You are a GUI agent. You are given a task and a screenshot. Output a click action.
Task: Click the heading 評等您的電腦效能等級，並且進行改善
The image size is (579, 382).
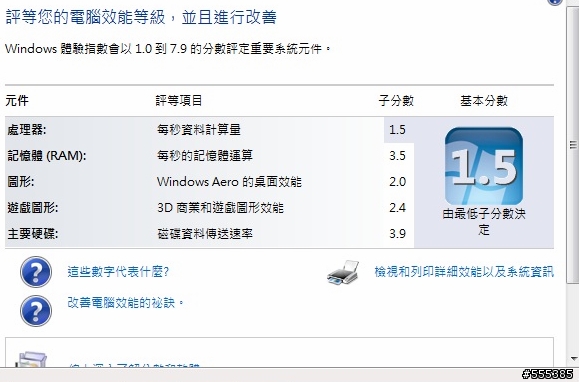(141, 17)
